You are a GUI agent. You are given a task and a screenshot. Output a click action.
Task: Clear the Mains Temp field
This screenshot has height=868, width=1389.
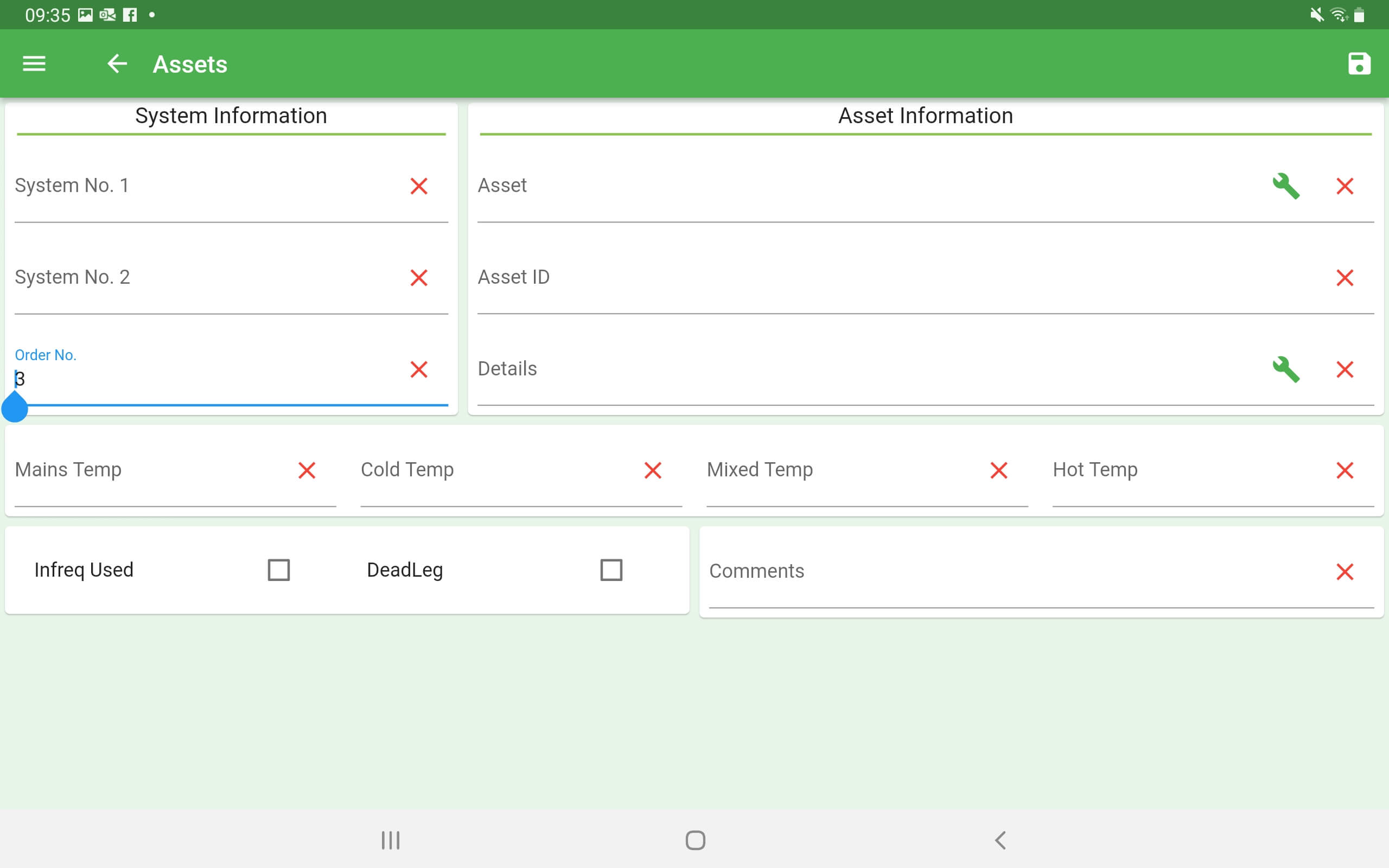coord(307,471)
